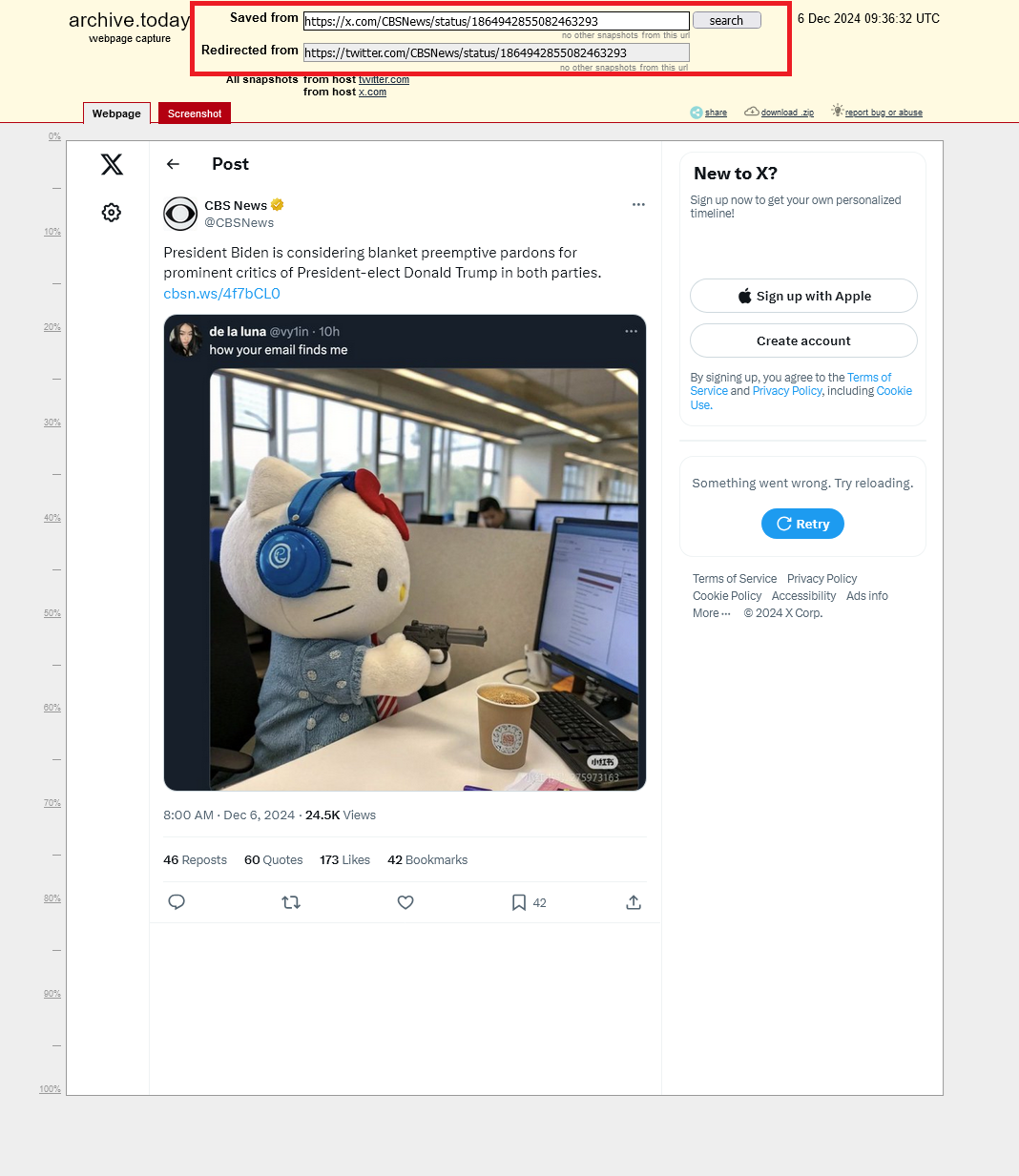Open Hello Kitty image thumbnail
Screen dimensions: 1019x1176
point(424,580)
